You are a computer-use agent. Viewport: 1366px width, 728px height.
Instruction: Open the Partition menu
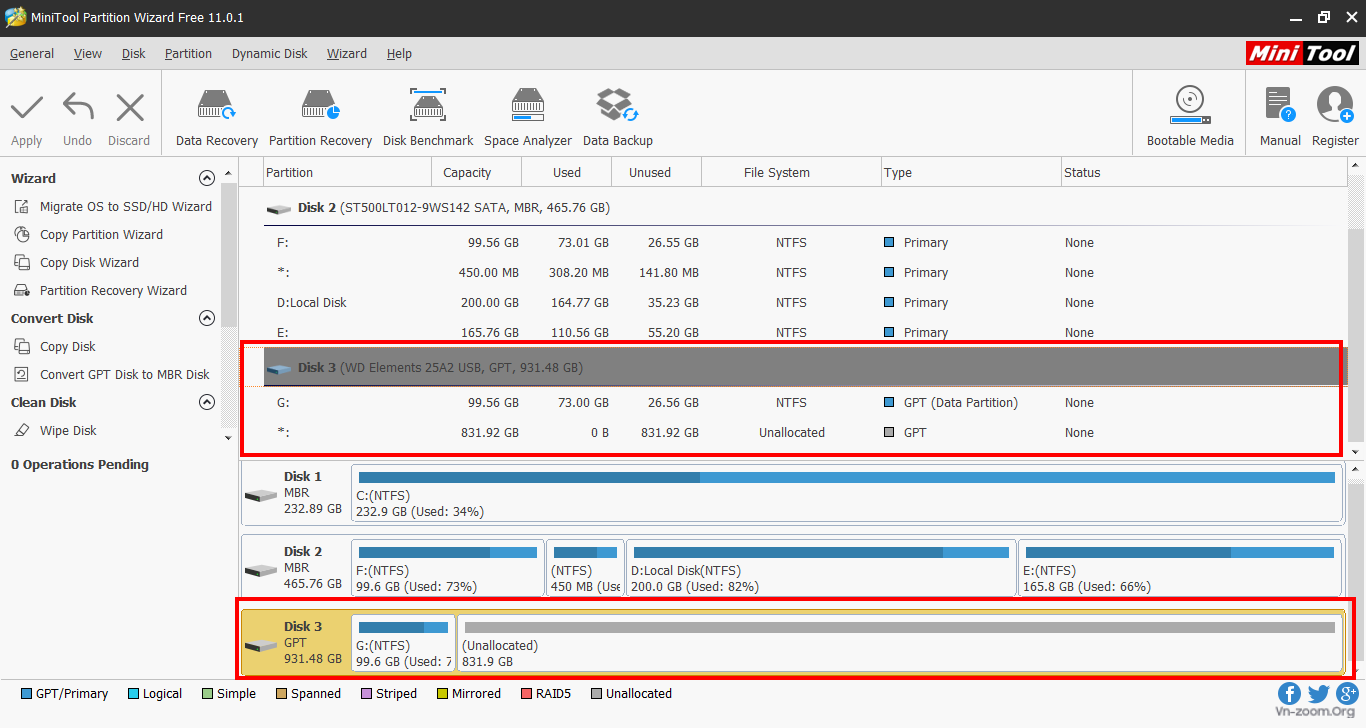coord(188,54)
